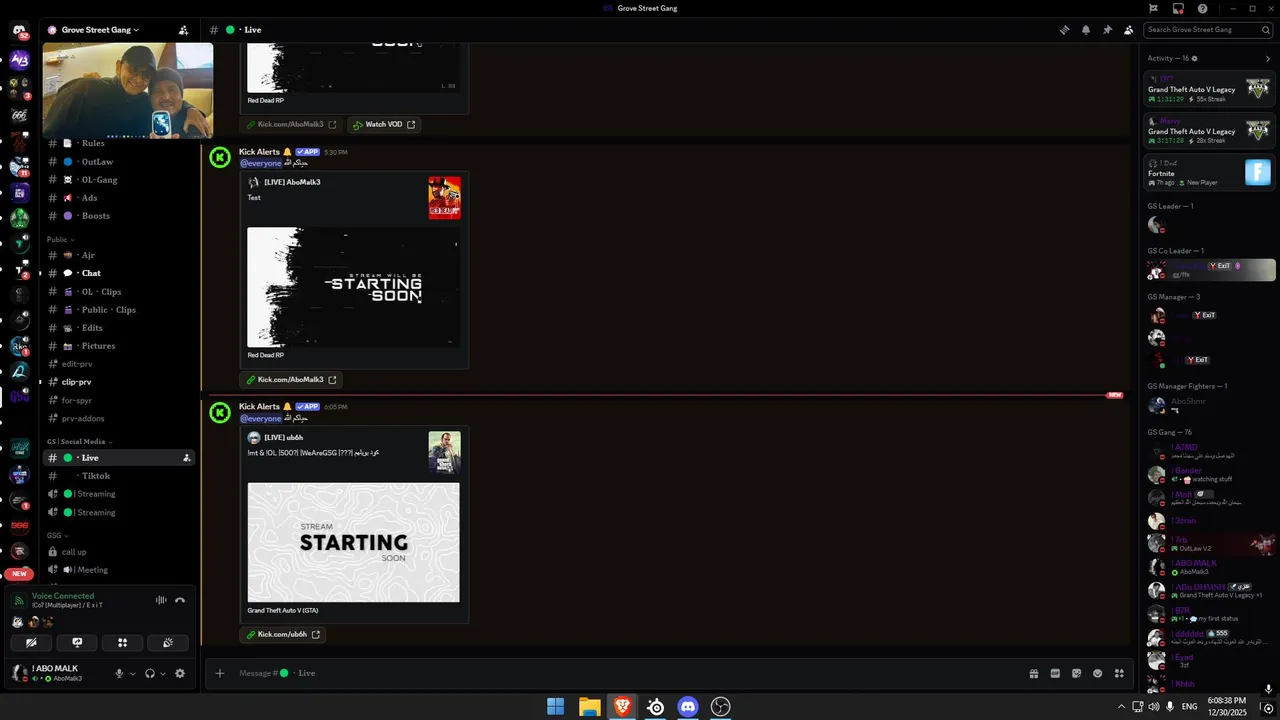Open the GIF picker

tap(1055, 673)
